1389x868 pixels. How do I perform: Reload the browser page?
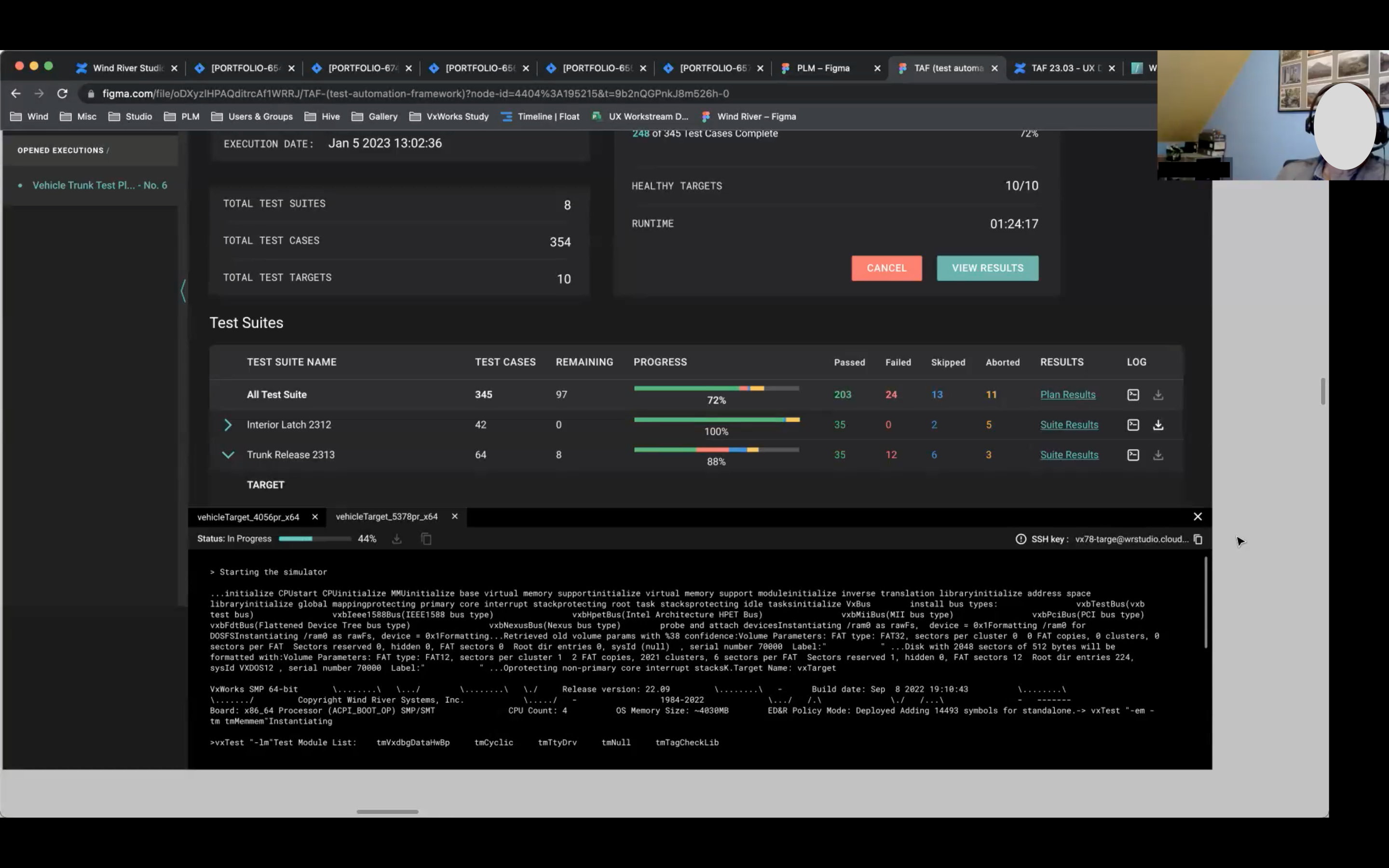coord(63,94)
